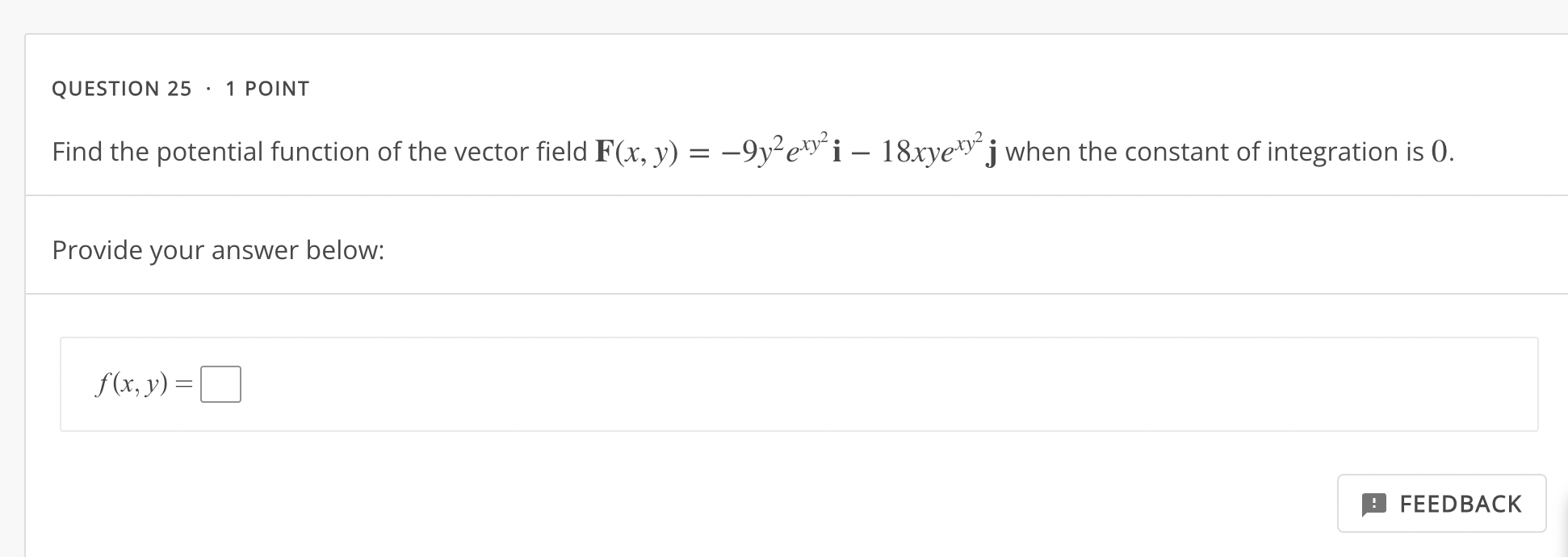Image resolution: width=1568 pixels, height=557 pixels.
Task: Click the phrase 'Provide your answer below:'
Action: 218,250
